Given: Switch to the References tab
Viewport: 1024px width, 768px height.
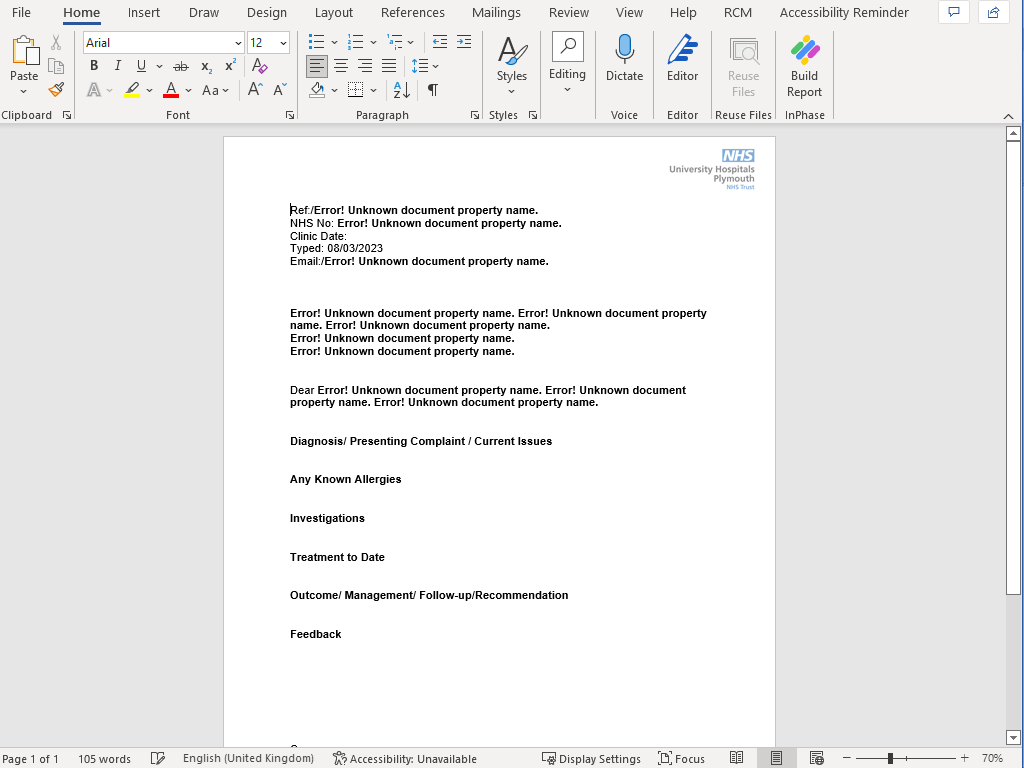Looking at the screenshot, I should pos(413,12).
